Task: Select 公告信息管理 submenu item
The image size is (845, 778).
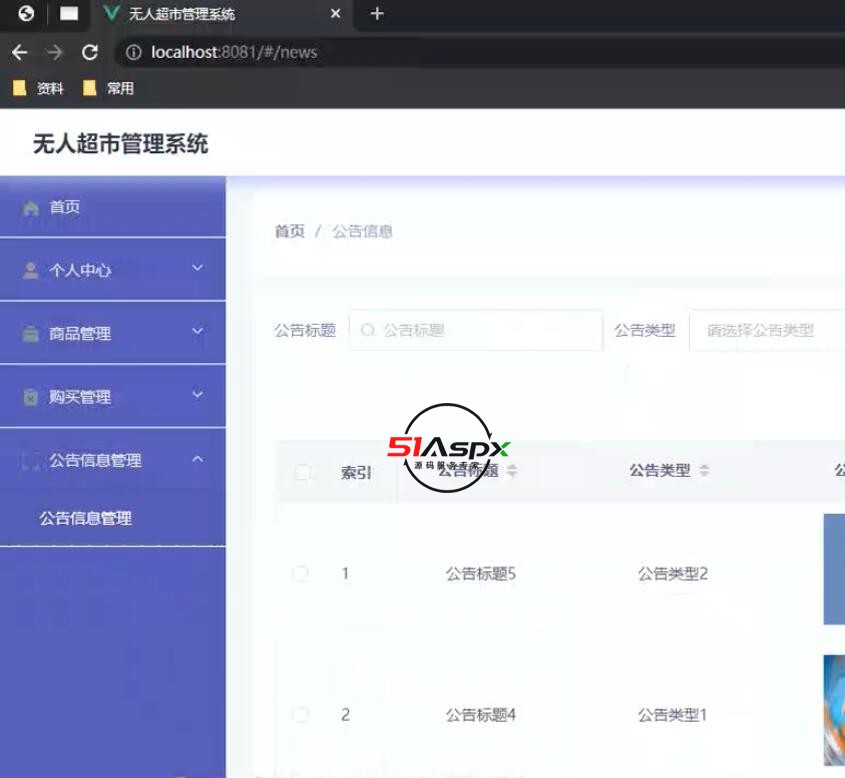Action: 86,518
